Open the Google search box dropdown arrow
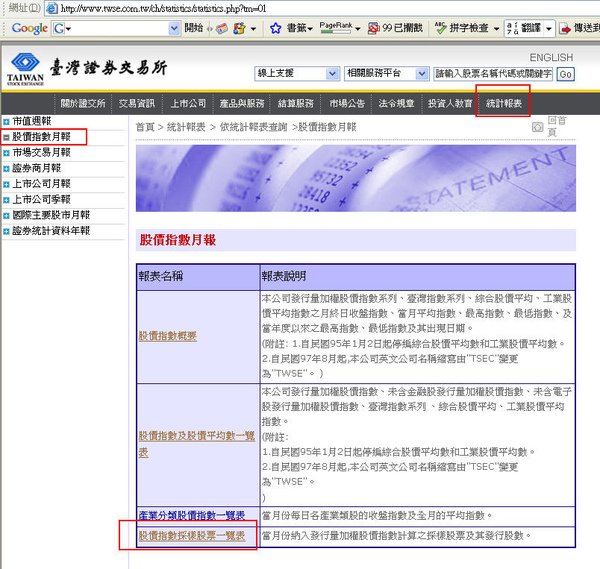Screen dimensions: 600x569 pyautogui.click(x=174, y=29)
